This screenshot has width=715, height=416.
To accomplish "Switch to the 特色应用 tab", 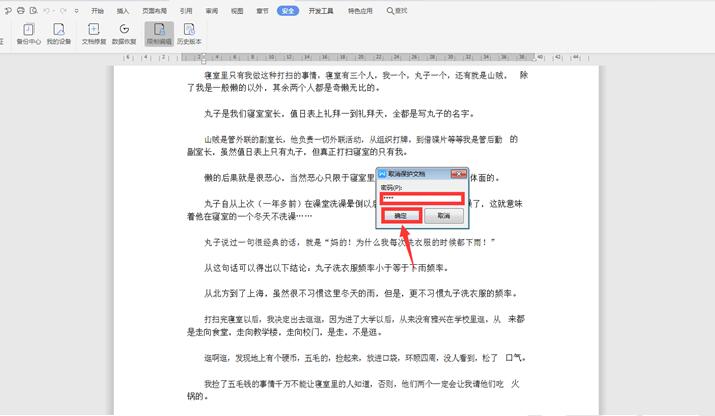I will pos(361,10).
